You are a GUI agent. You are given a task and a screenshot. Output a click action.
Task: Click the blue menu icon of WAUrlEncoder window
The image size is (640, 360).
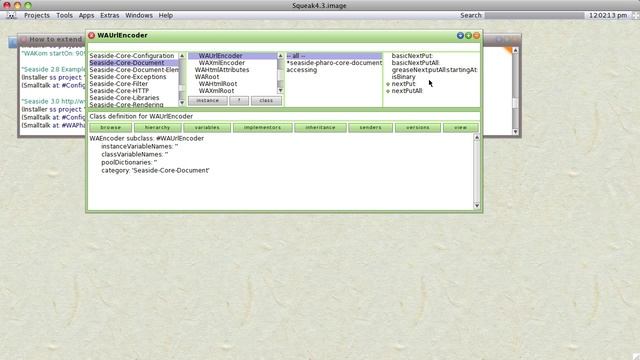click(x=460, y=36)
